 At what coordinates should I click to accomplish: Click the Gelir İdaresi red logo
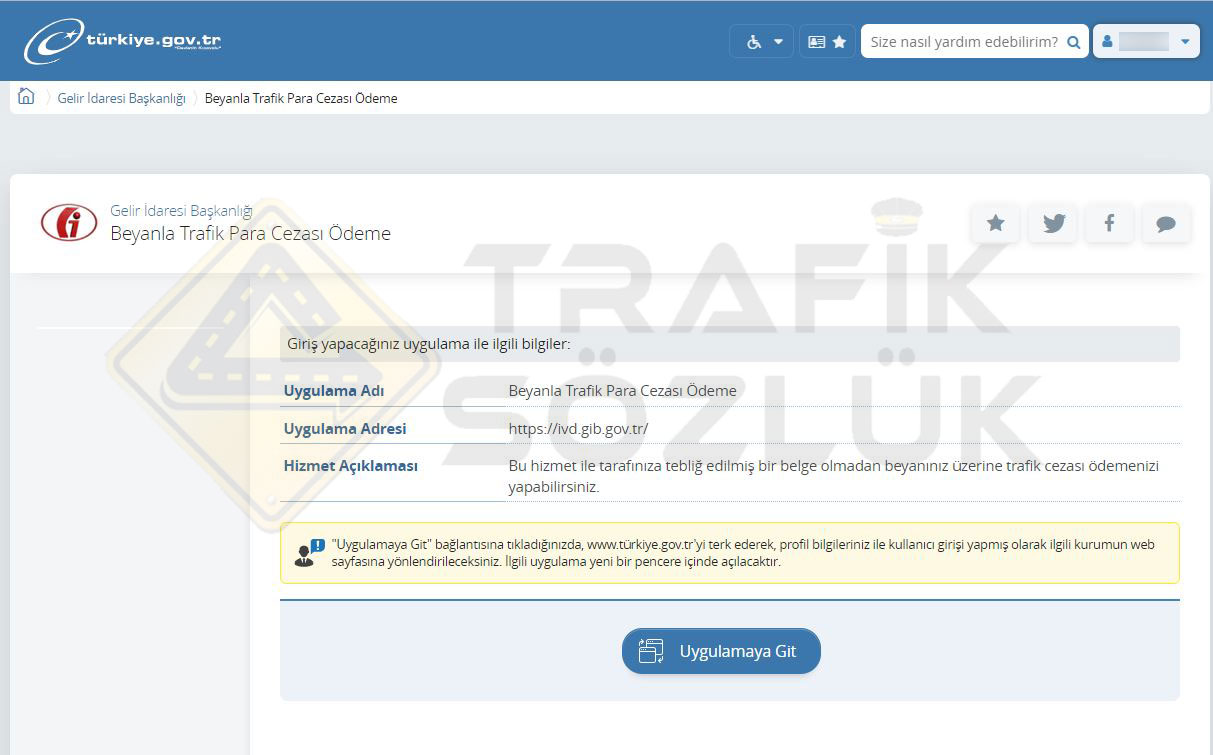click(x=69, y=223)
